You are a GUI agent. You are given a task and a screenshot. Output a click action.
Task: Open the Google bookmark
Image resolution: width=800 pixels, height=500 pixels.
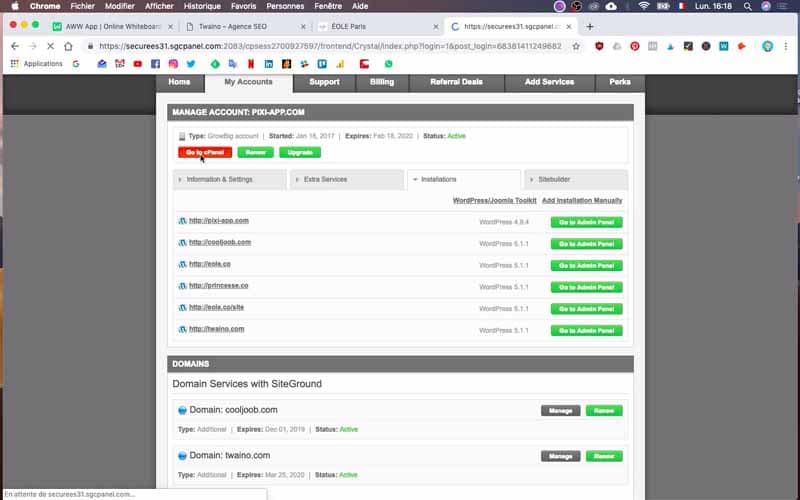click(76, 64)
